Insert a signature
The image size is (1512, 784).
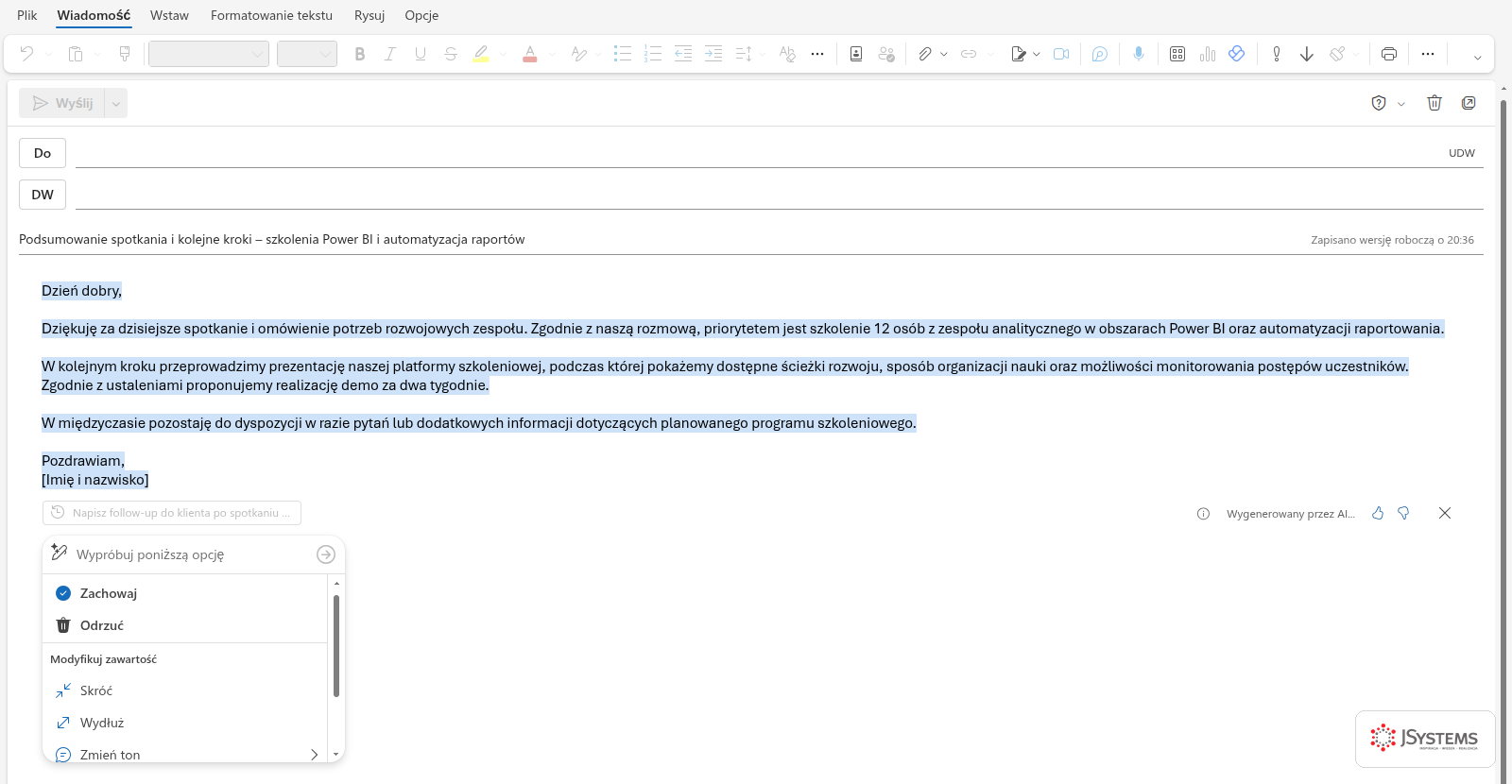[x=1018, y=54]
